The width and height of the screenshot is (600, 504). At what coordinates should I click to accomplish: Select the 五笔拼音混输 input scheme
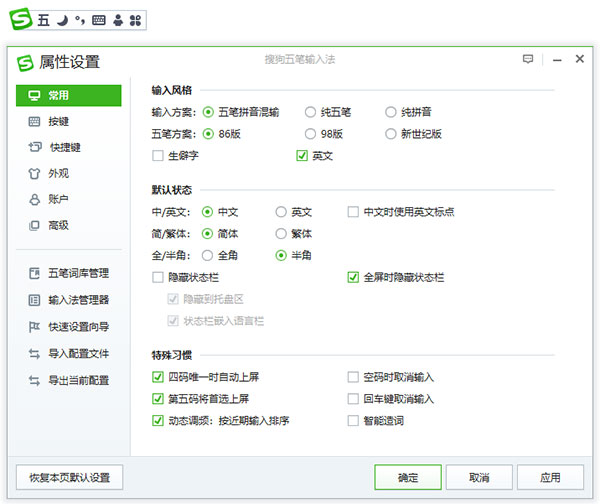click(208, 112)
